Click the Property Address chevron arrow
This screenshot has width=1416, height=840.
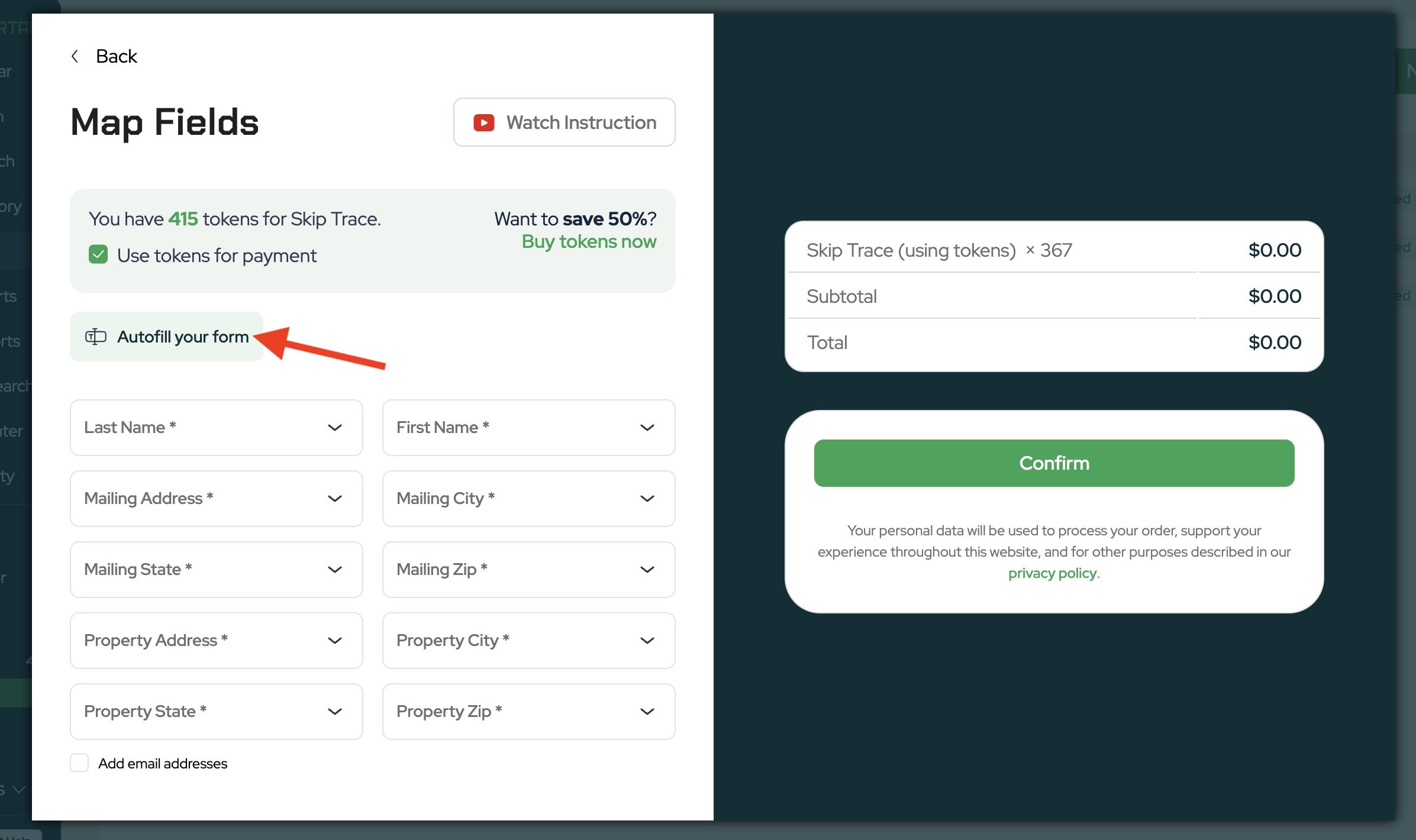(335, 641)
